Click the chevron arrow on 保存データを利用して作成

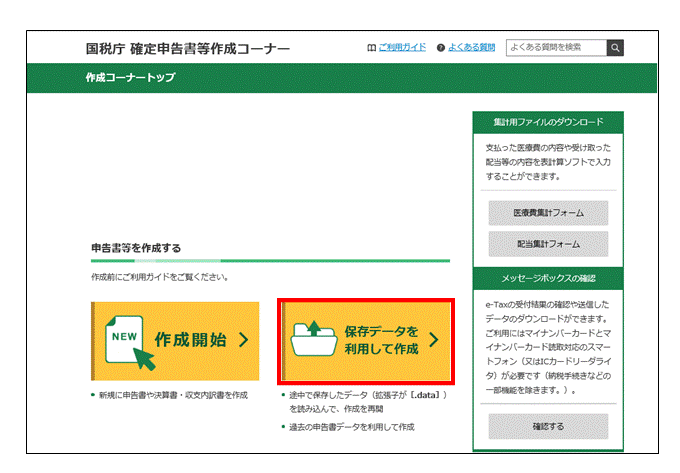(x=433, y=340)
